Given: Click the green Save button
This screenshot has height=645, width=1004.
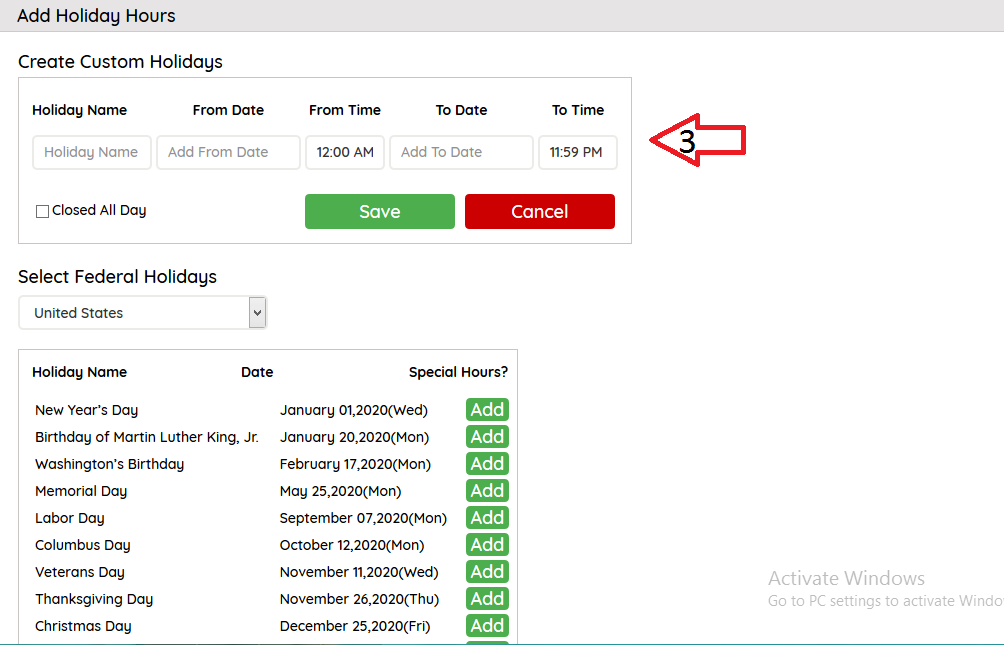Looking at the screenshot, I should point(379,212).
